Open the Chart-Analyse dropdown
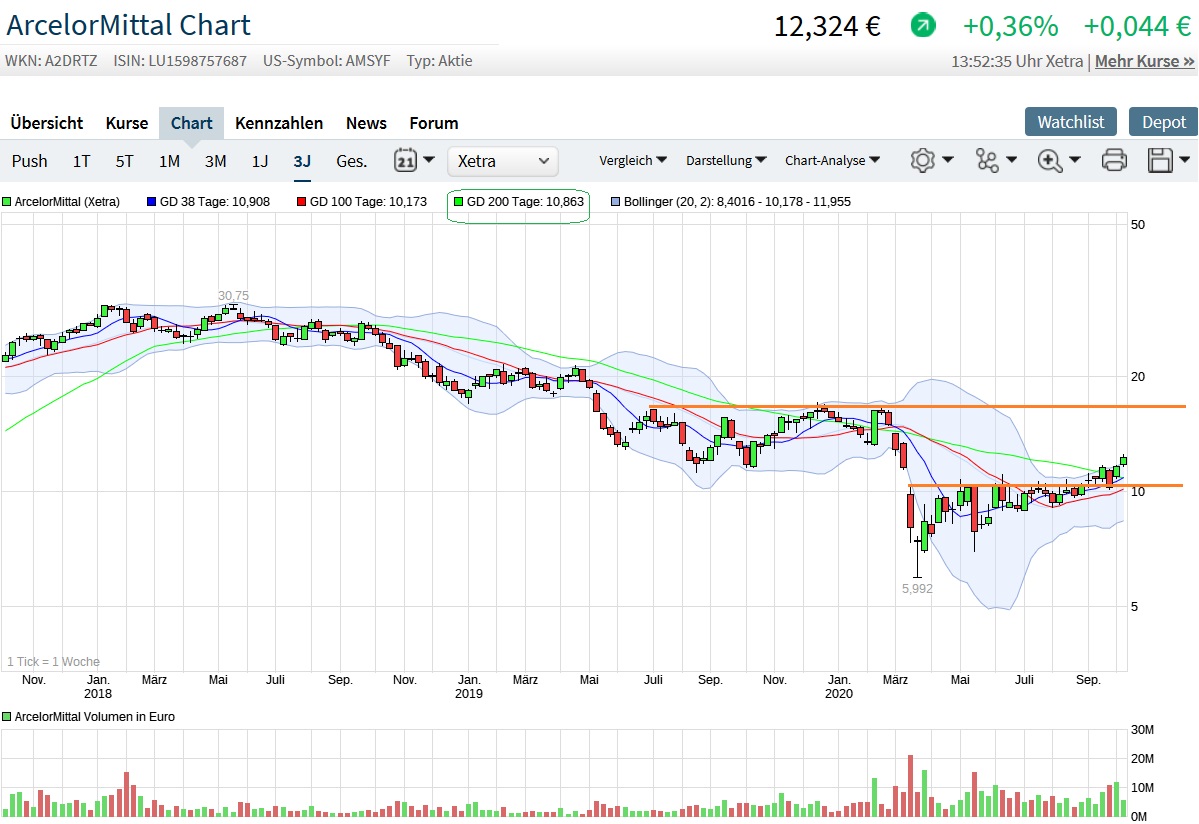 825,160
